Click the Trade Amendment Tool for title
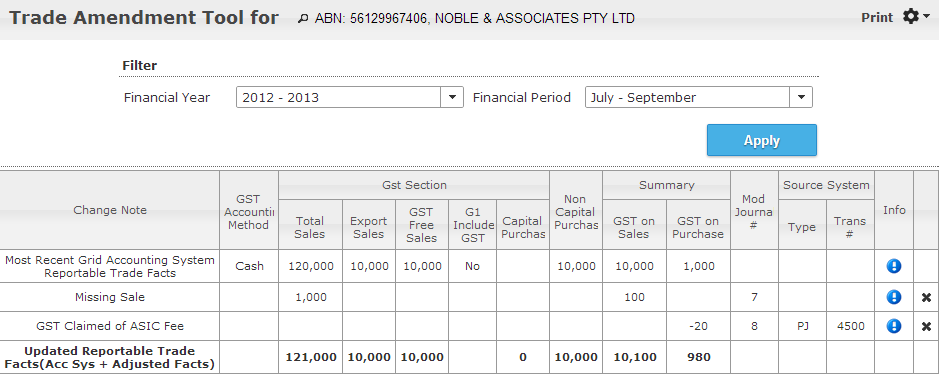Viewport: 942px width, 376px height. pyautogui.click(x=144, y=18)
